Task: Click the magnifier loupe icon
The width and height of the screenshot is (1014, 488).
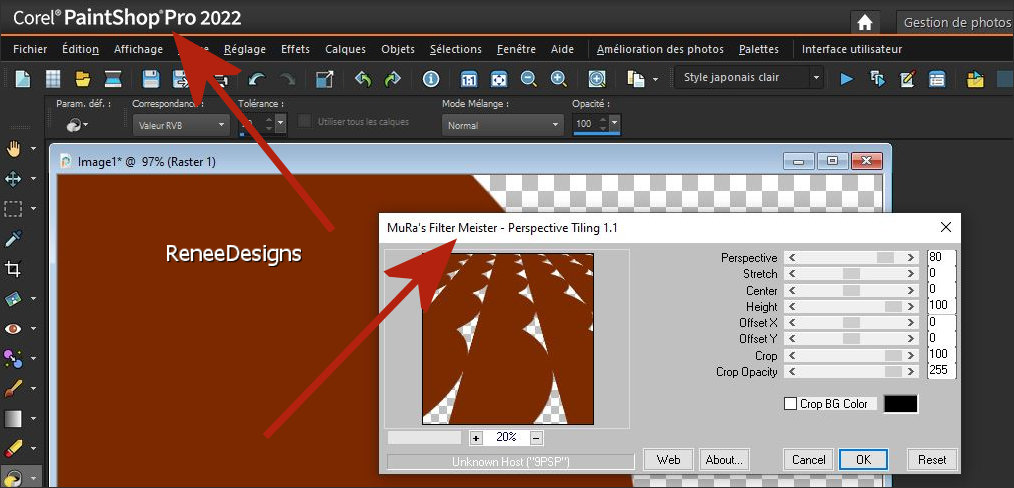Action: click(x=597, y=79)
